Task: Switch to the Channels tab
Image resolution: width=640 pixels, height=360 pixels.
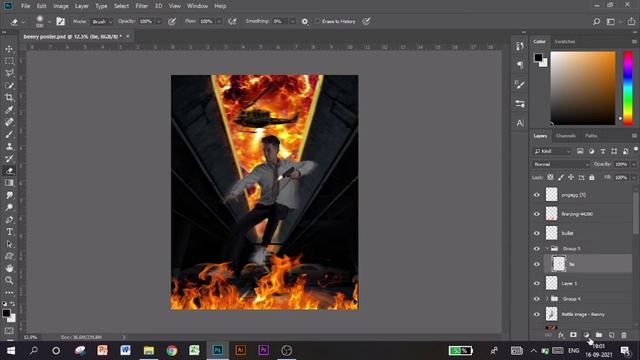Action: coord(566,136)
